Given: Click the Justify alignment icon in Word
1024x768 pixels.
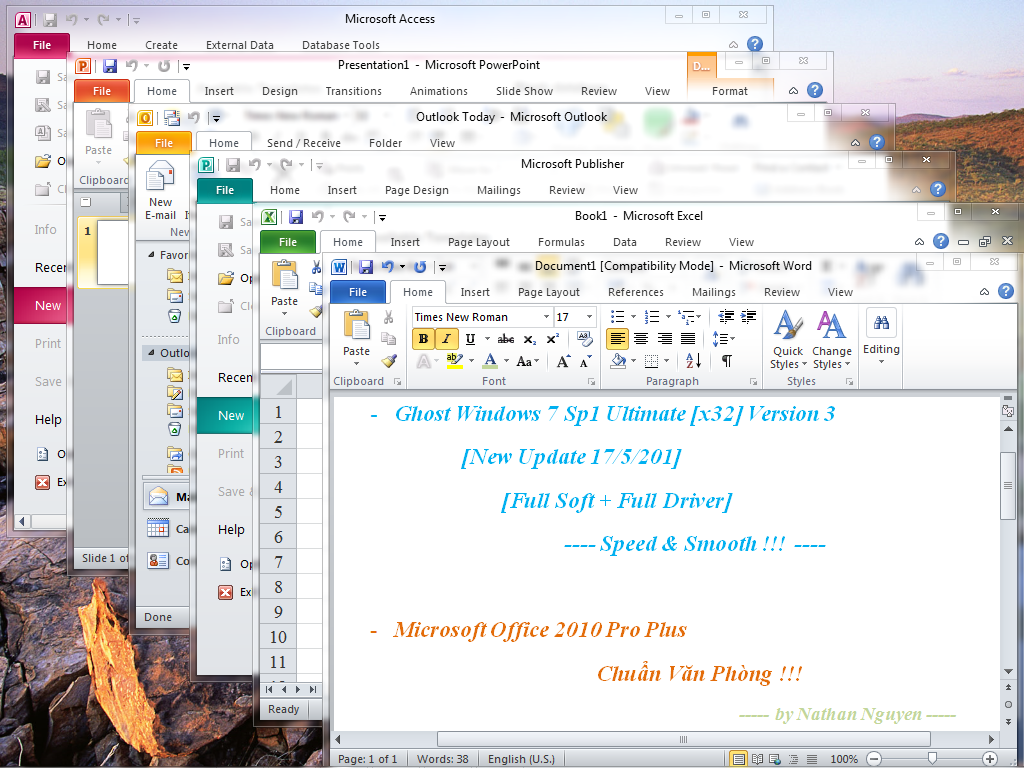Looking at the screenshot, I should (x=688, y=338).
